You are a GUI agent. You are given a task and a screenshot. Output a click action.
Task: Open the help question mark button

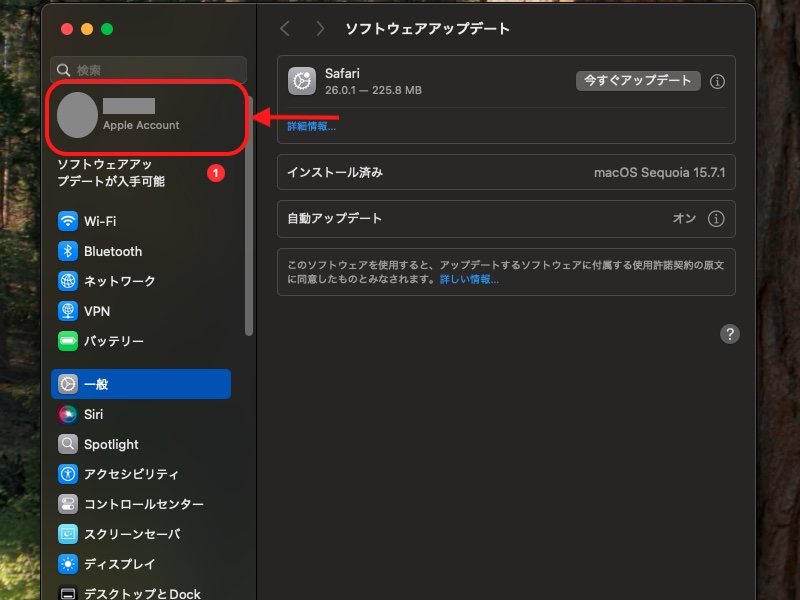coord(730,333)
